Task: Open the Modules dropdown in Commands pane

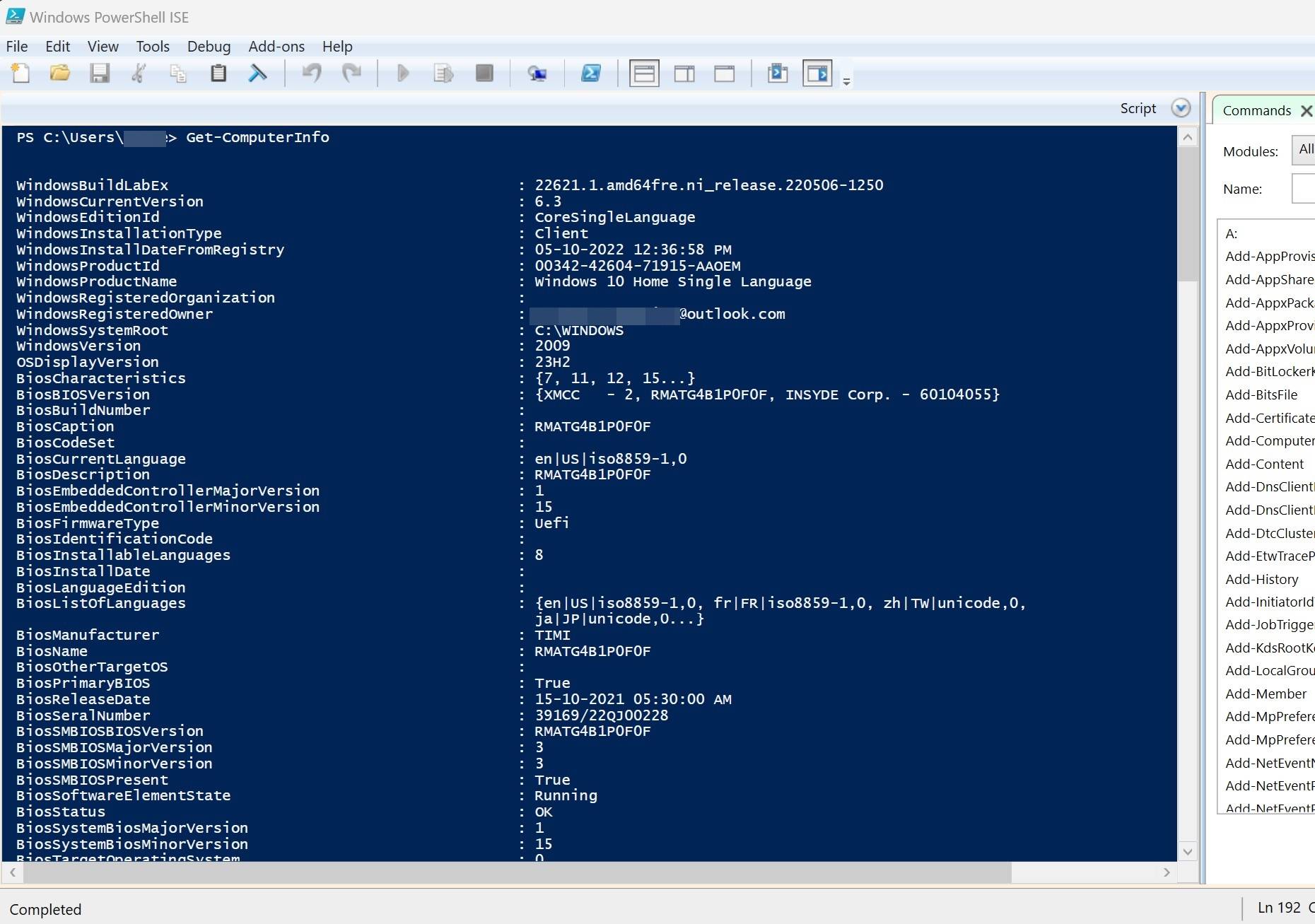Action: pyautogui.click(x=1304, y=150)
